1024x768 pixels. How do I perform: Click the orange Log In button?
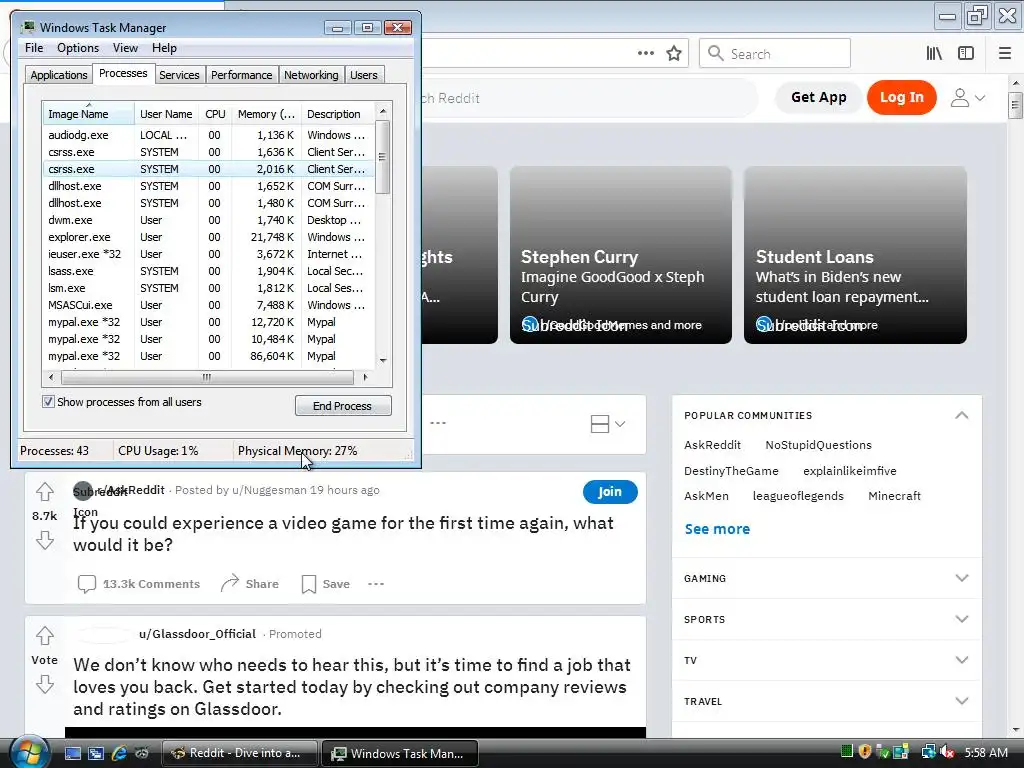[x=901, y=97]
